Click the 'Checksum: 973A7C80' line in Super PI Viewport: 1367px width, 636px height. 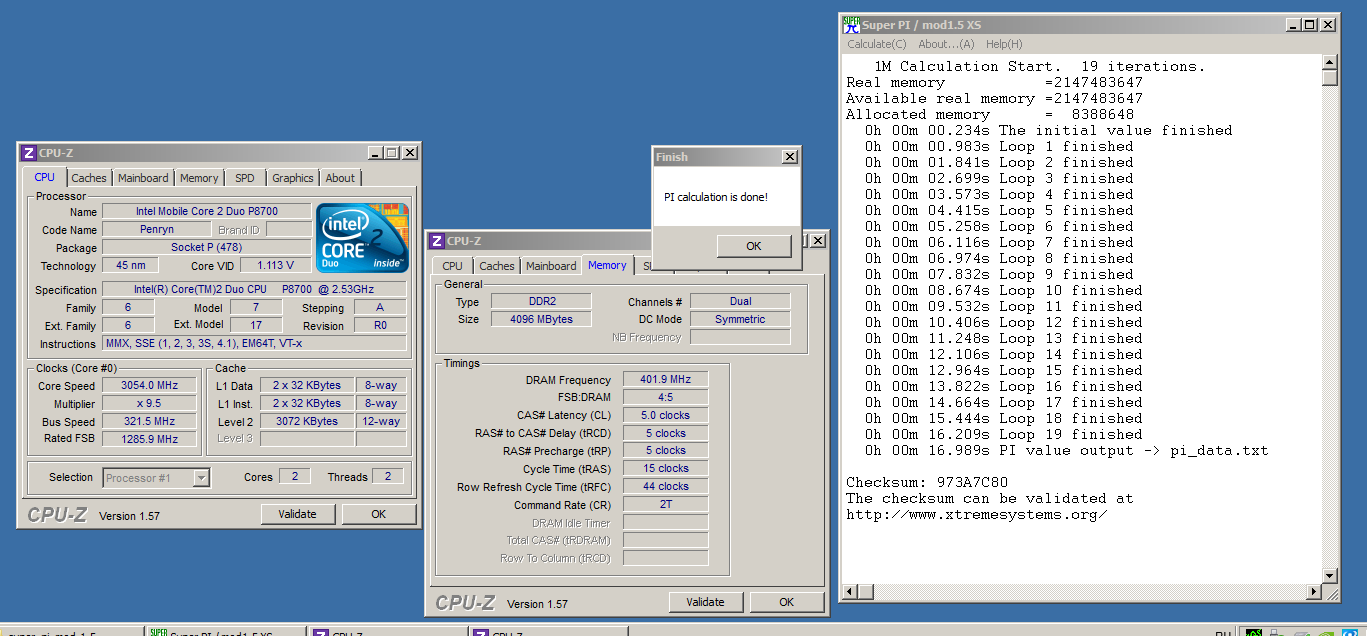pos(929,483)
